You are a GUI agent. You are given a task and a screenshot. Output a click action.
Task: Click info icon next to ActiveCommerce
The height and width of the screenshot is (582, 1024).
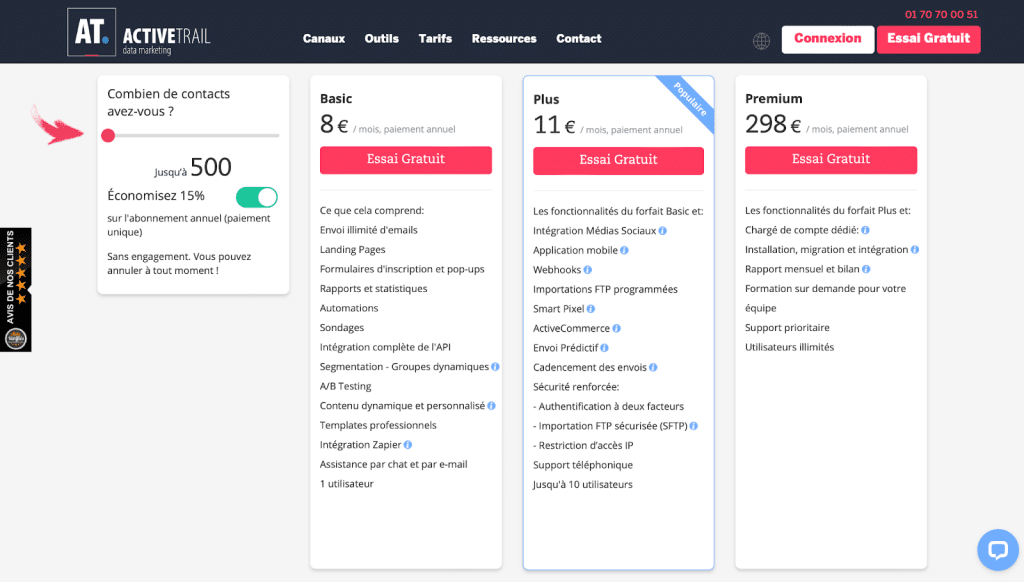[x=617, y=328]
